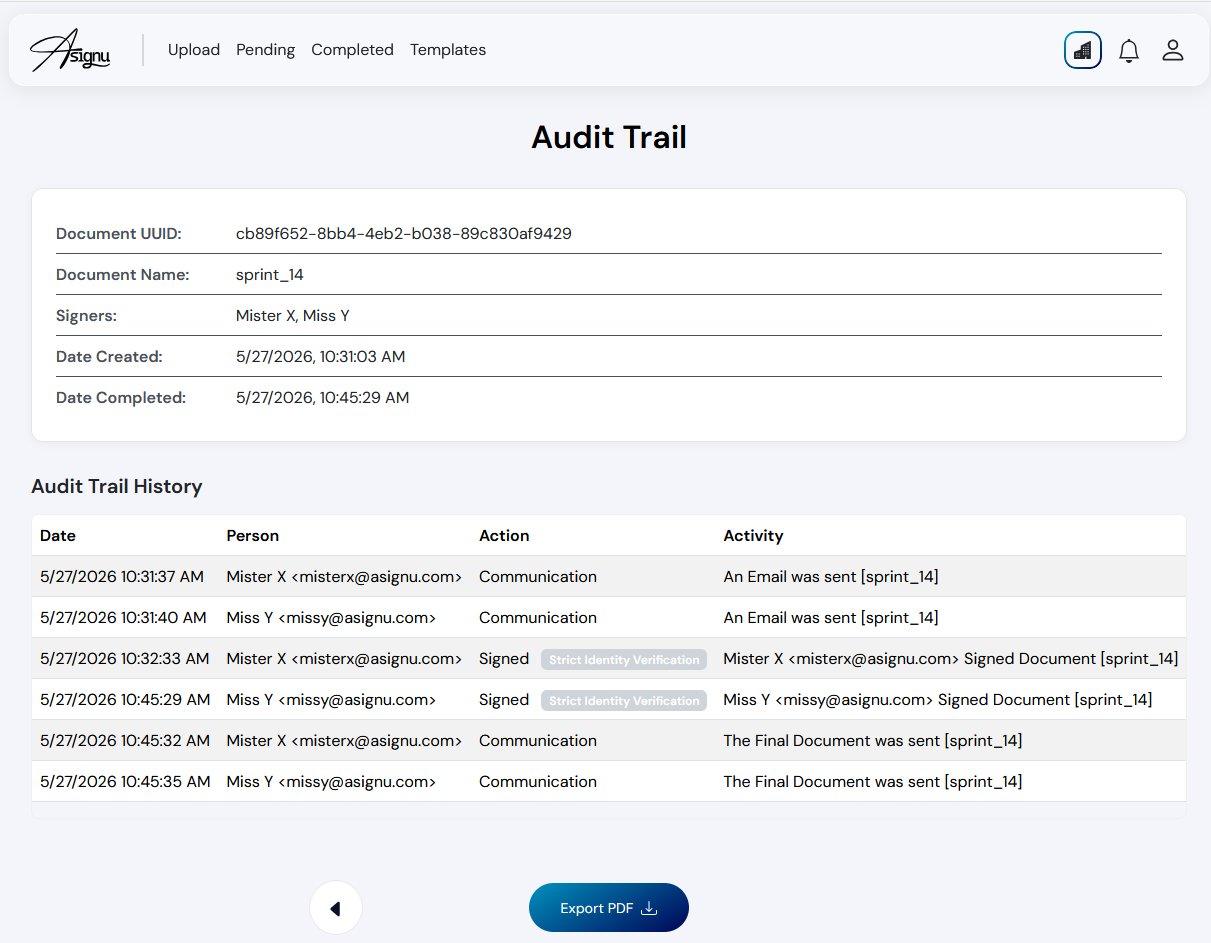The width and height of the screenshot is (1211, 943).
Task: Open the Templates page
Action: pyautogui.click(x=448, y=50)
